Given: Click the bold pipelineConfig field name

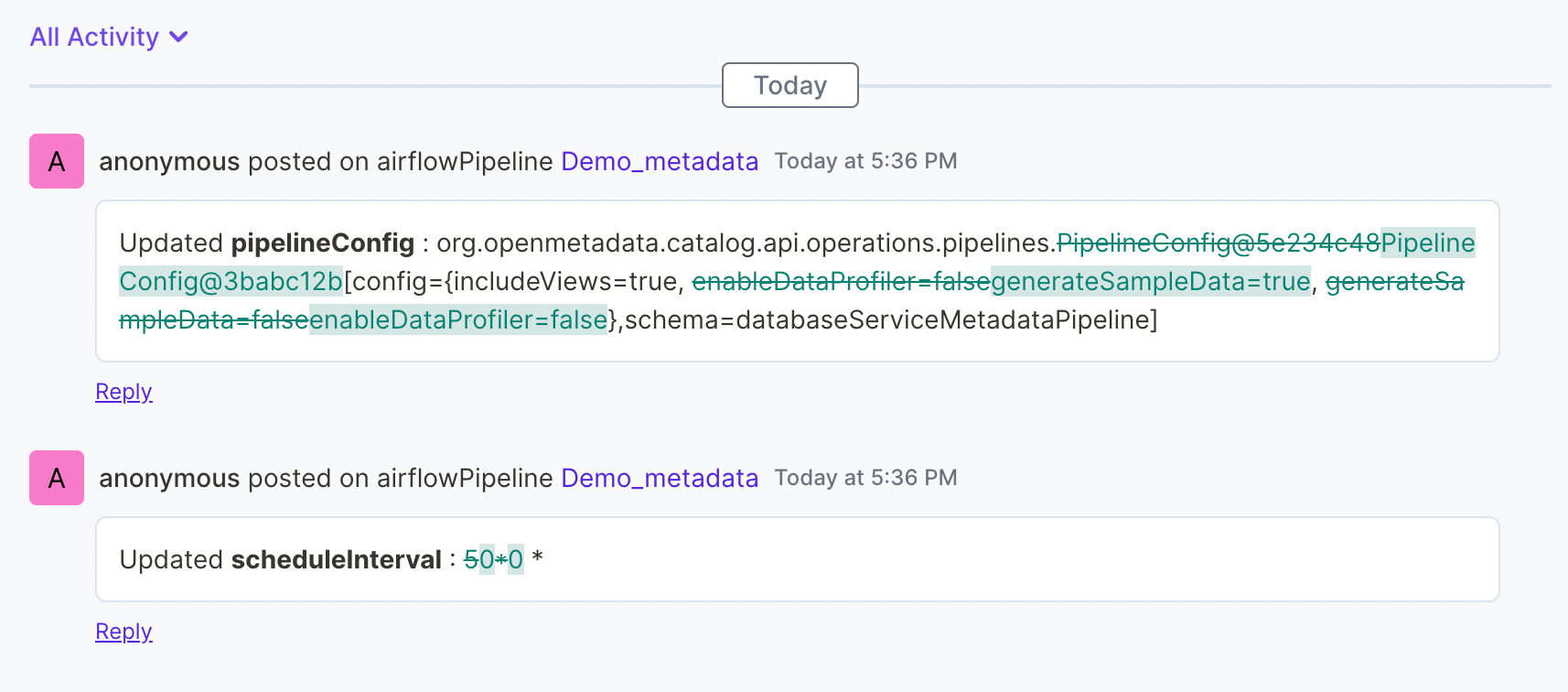Looking at the screenshot, I should point(323,243).
